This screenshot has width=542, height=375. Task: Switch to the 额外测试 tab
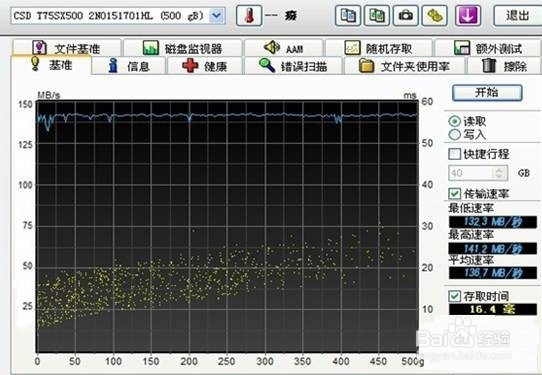pyautogui.click(x=487, y=48)
